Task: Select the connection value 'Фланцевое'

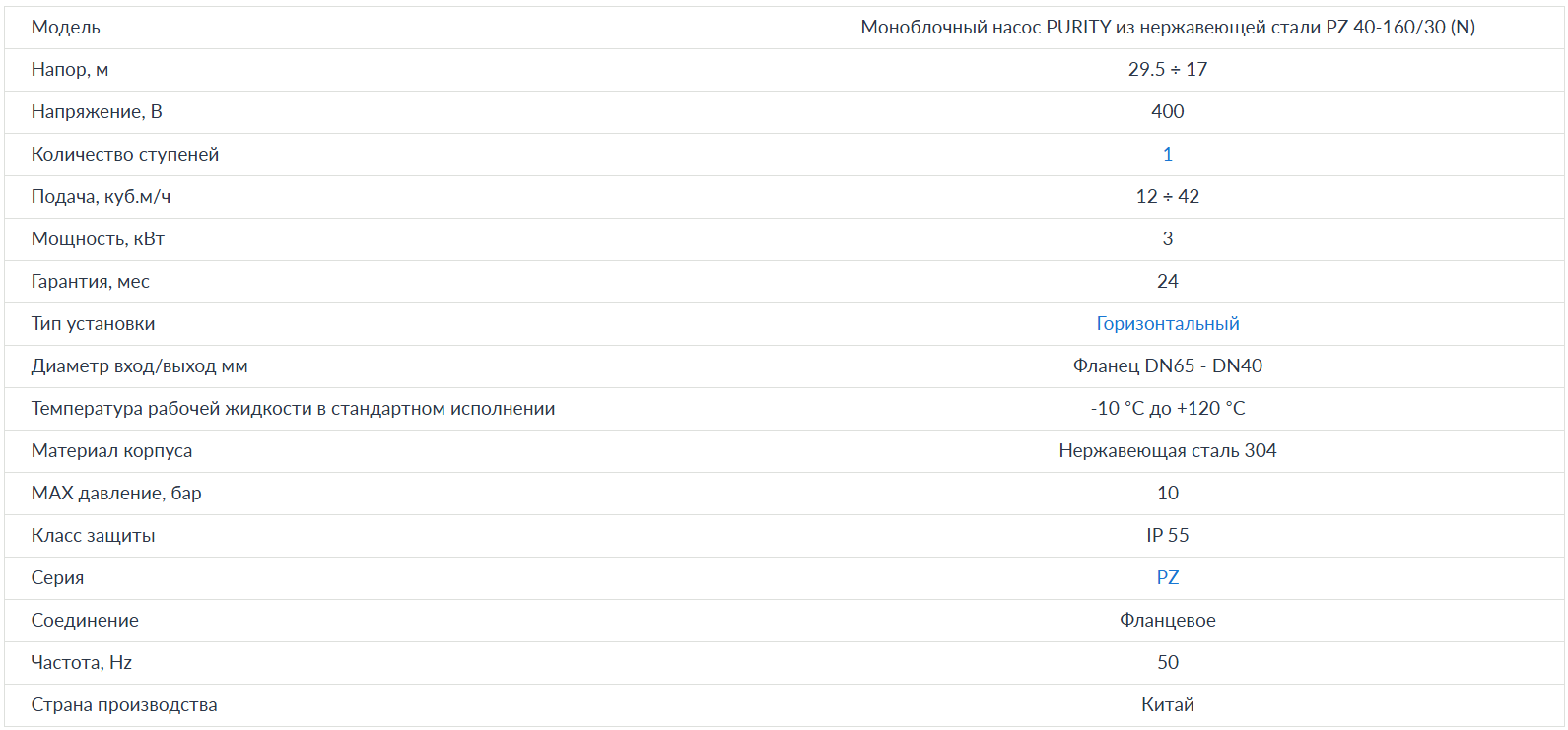Action: [1167, 620]
